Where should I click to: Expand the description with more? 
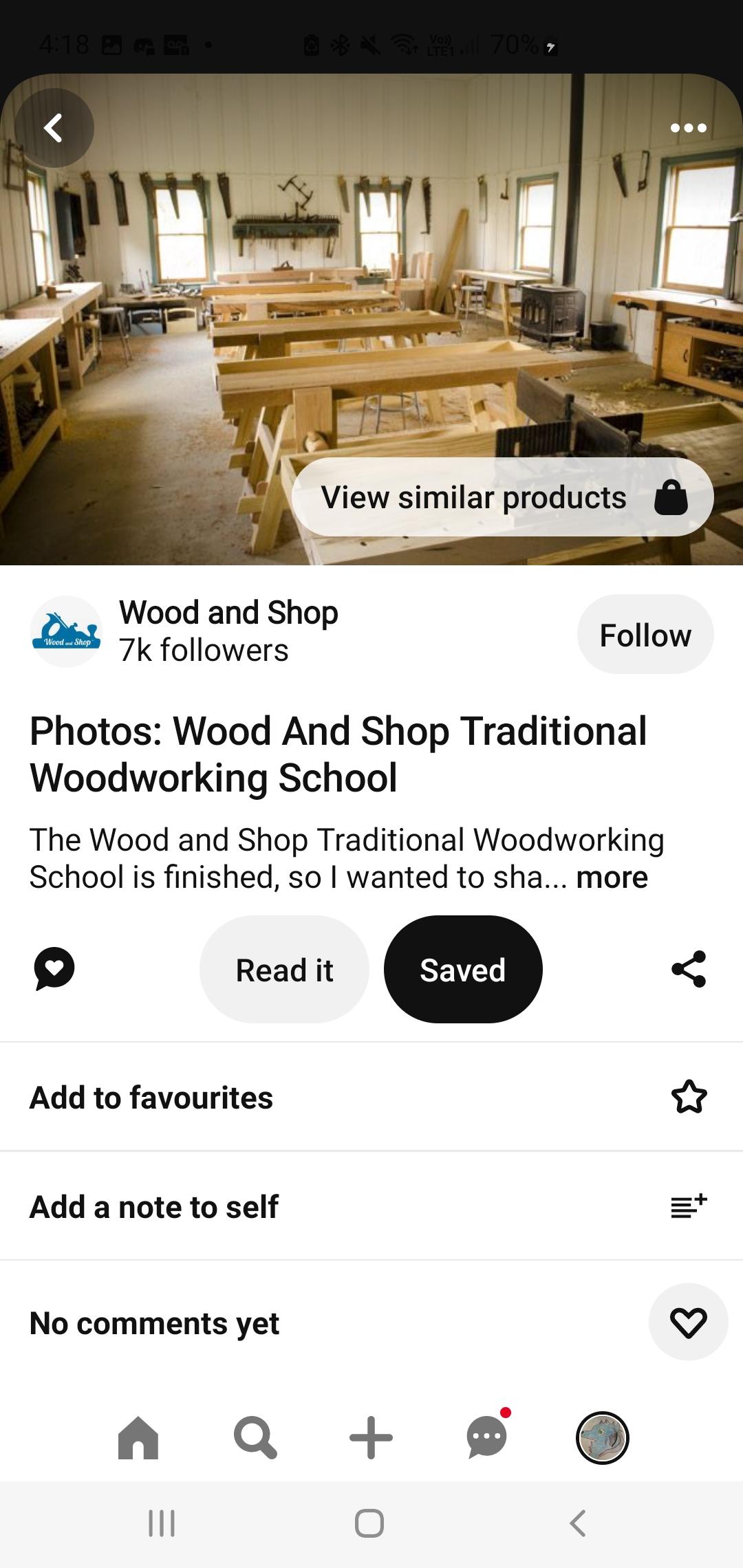612,878
